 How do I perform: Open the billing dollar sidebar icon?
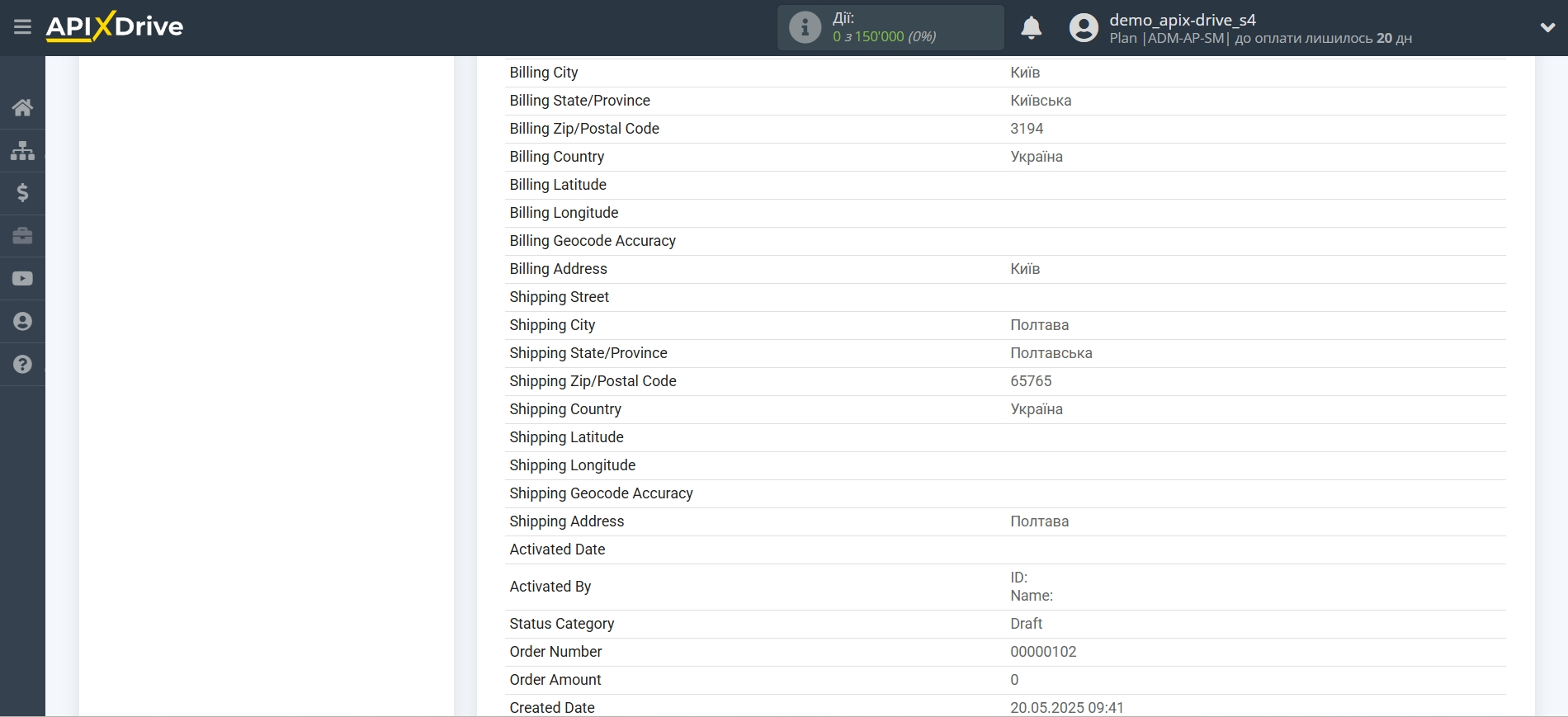pos(22,193)
